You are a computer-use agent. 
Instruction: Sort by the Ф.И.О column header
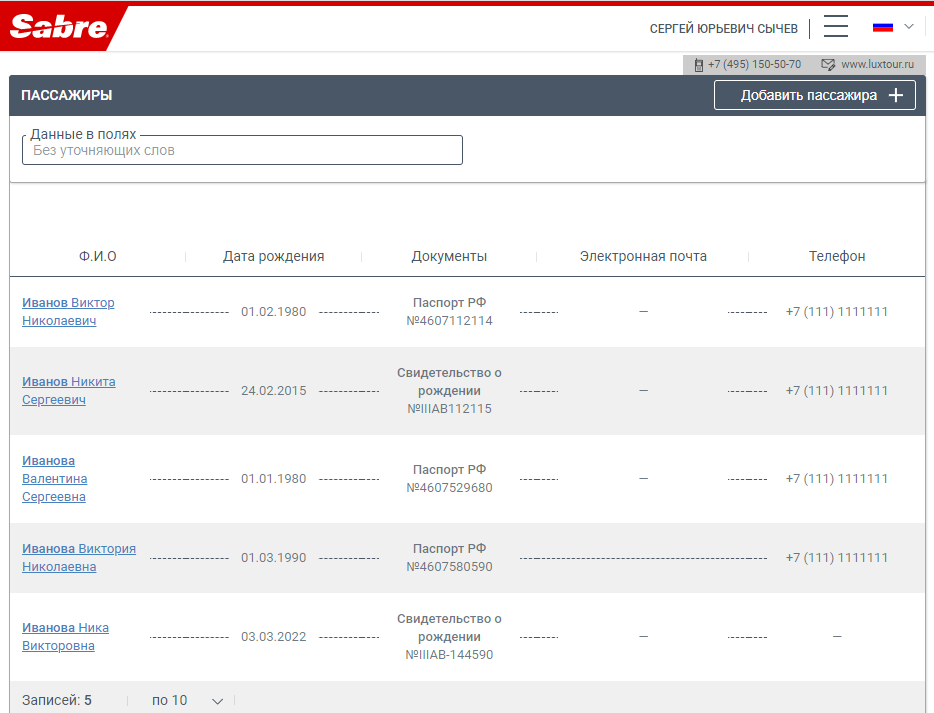coord(98,256)
